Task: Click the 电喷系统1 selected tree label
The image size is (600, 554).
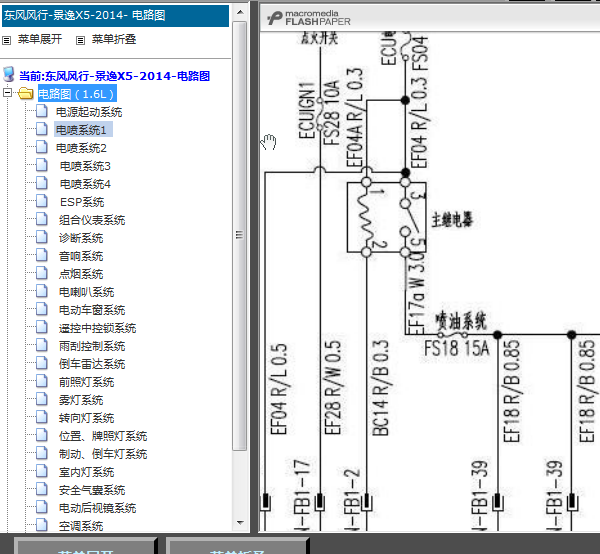Action: (83, 130)
